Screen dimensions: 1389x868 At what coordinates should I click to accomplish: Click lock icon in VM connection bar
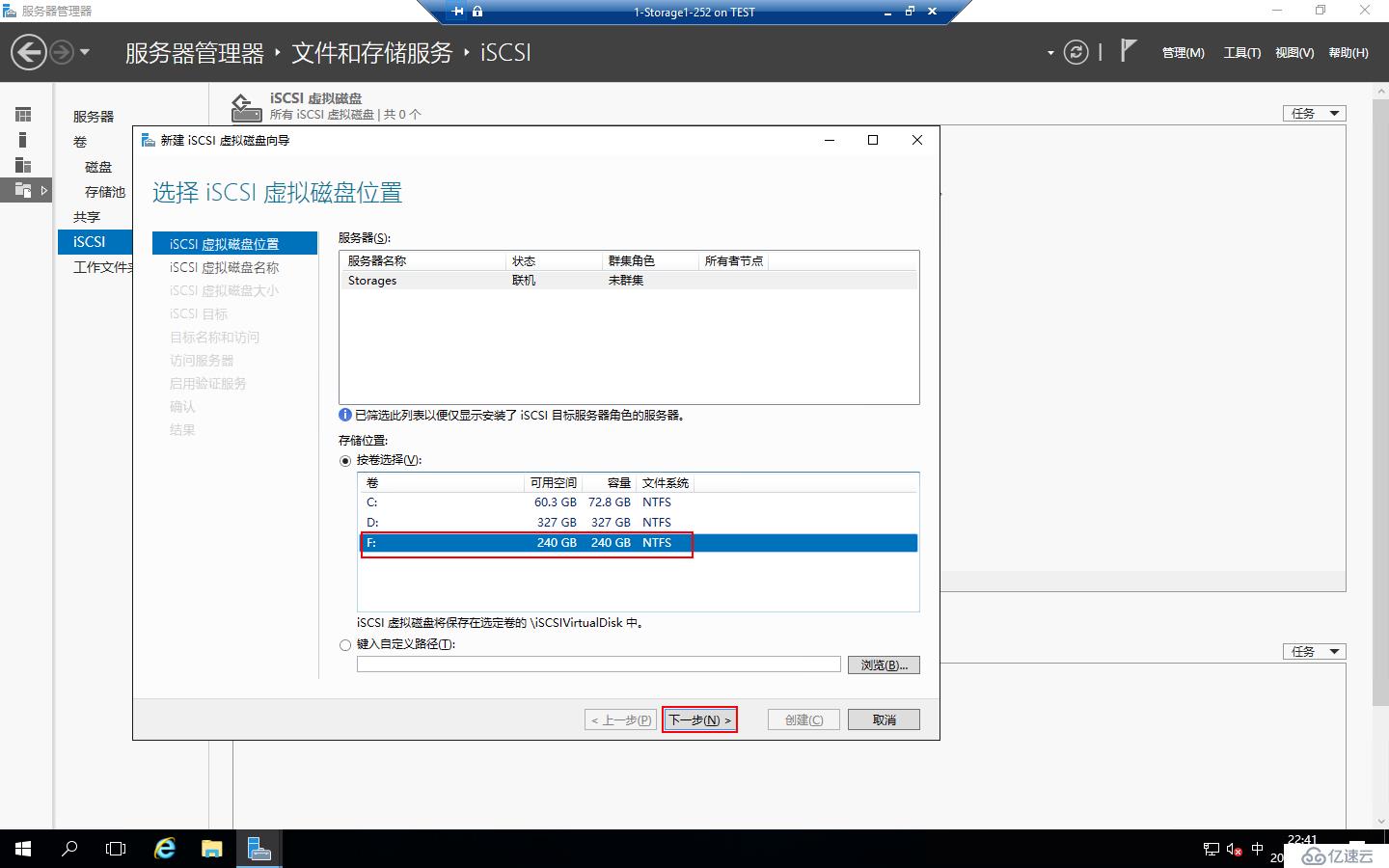tap(477, 12)
